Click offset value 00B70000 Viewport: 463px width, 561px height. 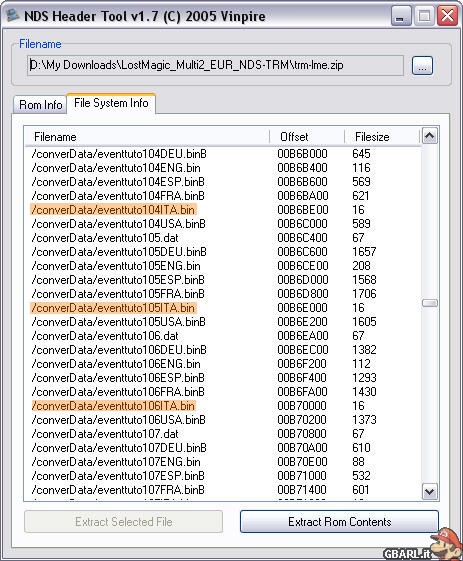coord(302,406)
